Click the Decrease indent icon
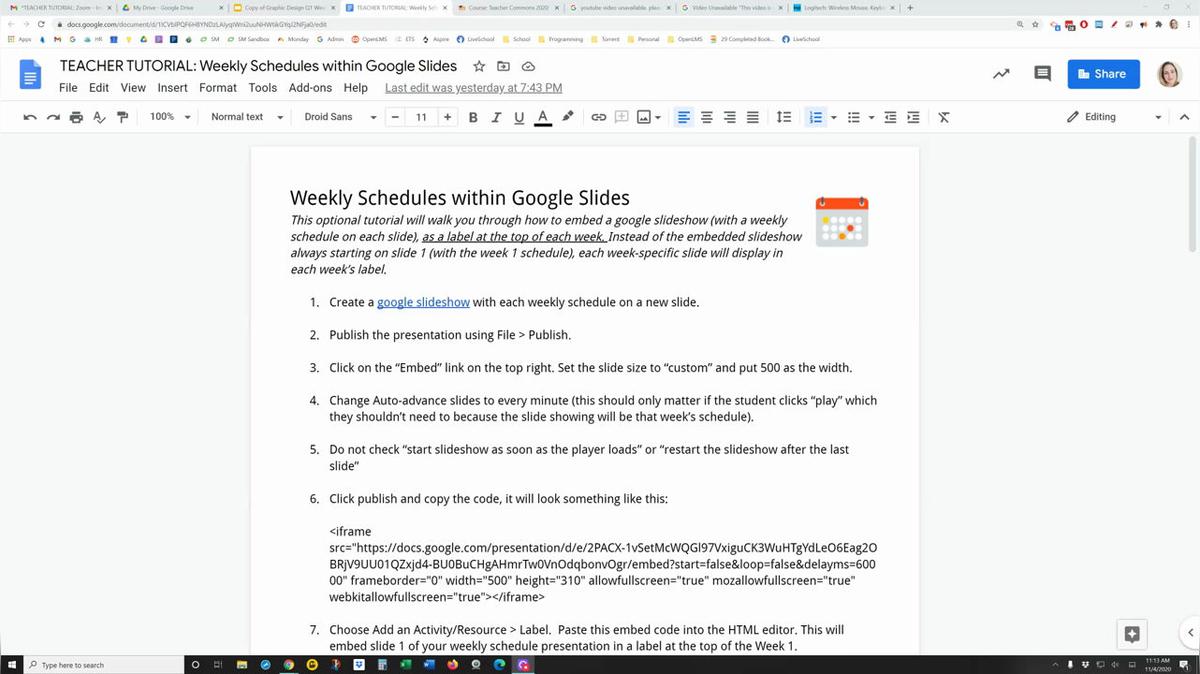Image resolution: width=1200 pixels, height=674 pixels. point(890,117)
